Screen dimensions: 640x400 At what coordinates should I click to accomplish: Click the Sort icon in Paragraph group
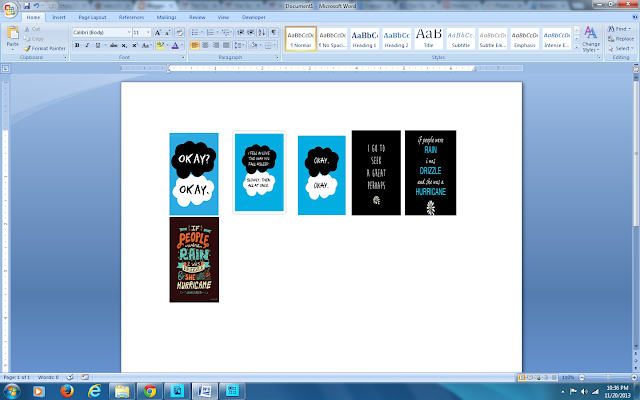pos(261,33)
